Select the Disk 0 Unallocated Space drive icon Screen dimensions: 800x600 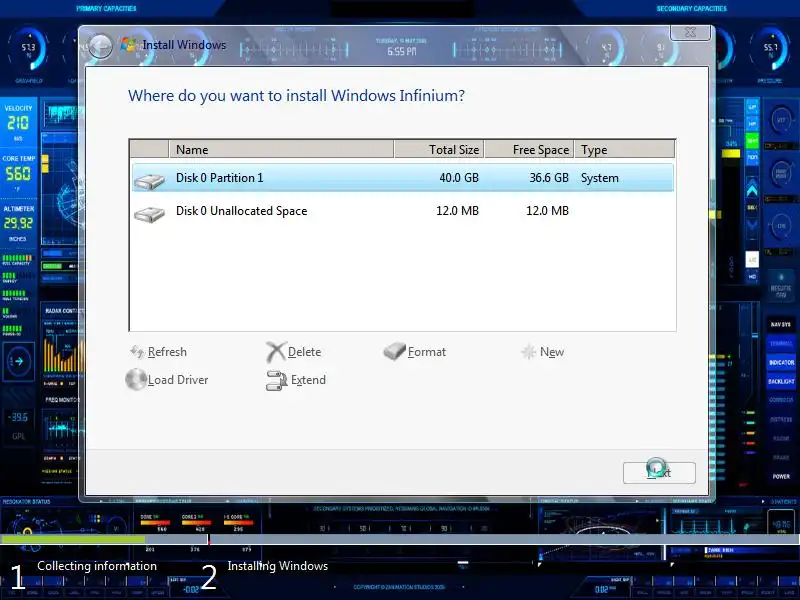click(x=149, y=213)
